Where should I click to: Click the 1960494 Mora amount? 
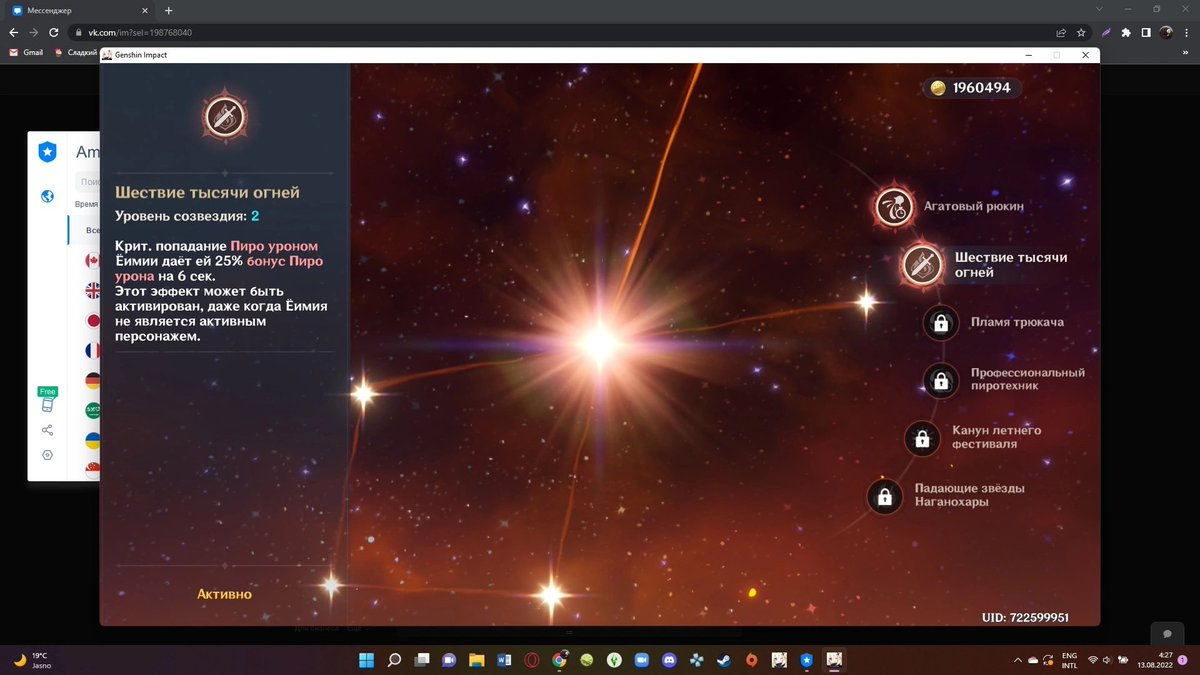[x=981, y=89]
